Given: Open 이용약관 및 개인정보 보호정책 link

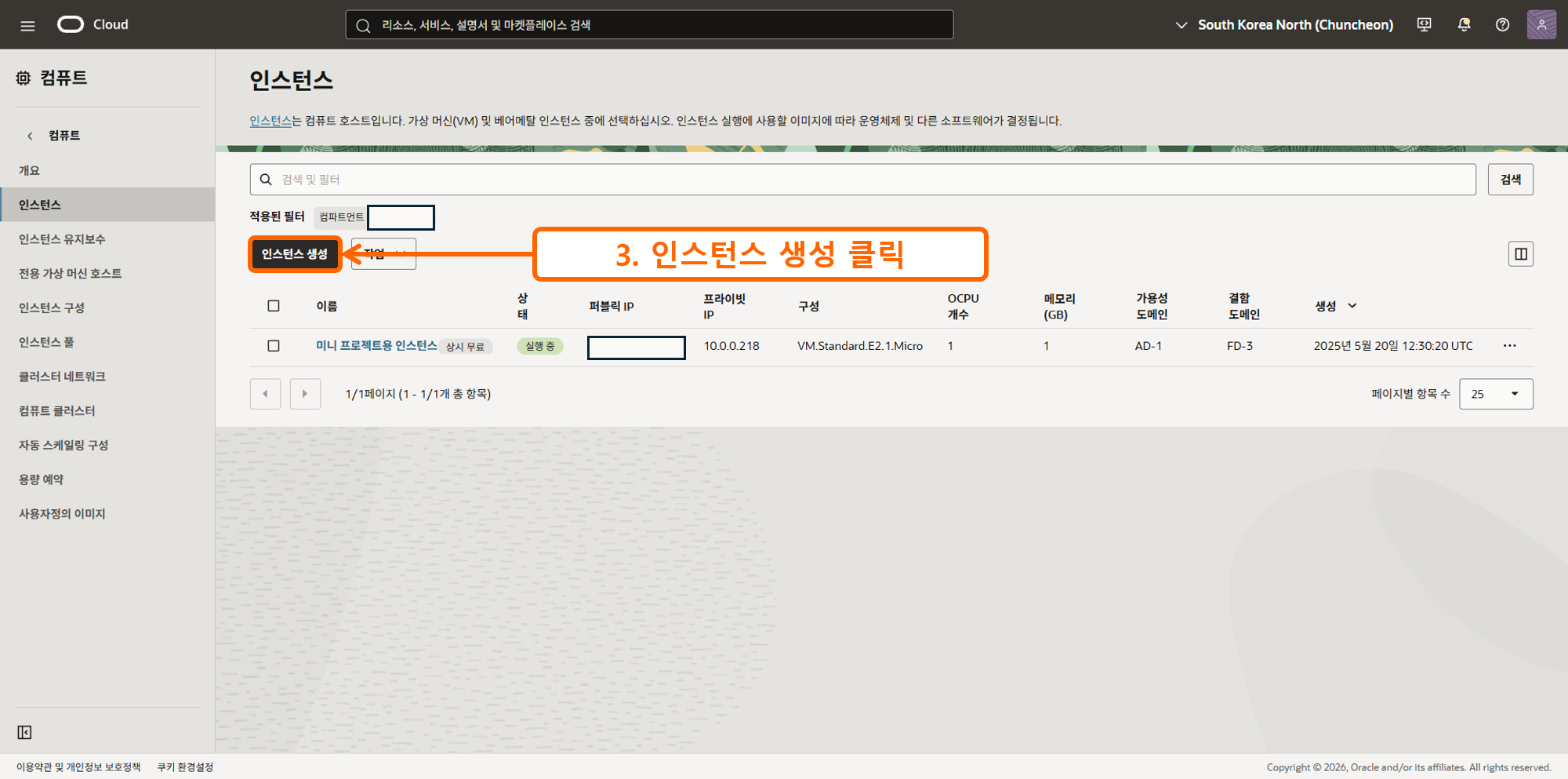Looking at the screenshot, I should [x=78, y=767].
